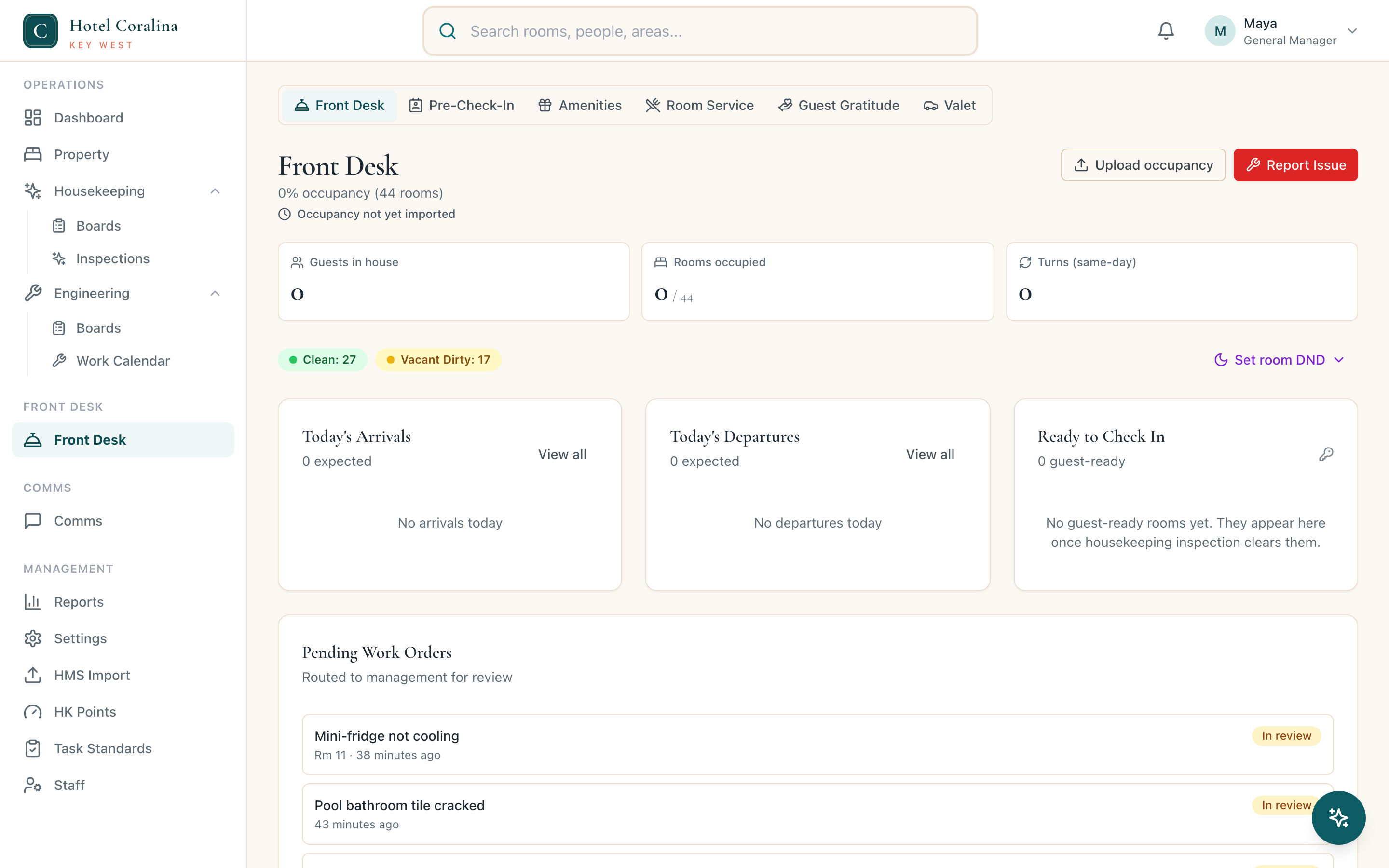Click the Comms chat bubble icon
1389x868 pixels.
click(33, 521)
